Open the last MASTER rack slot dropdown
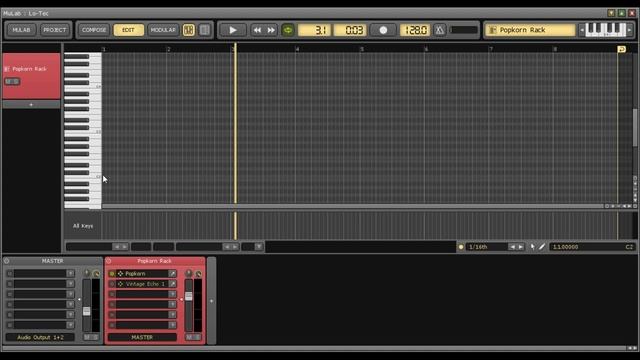The width and height of the screenshot is (640, 360). coord(71,325)
